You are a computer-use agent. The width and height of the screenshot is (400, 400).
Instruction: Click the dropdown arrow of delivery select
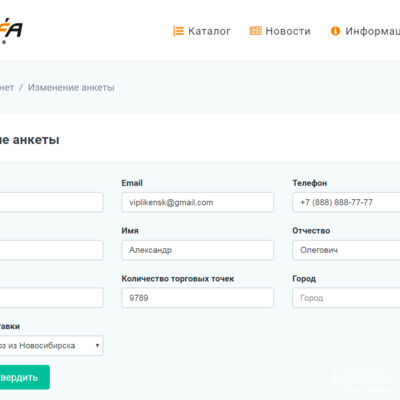(x=97, y=345)
